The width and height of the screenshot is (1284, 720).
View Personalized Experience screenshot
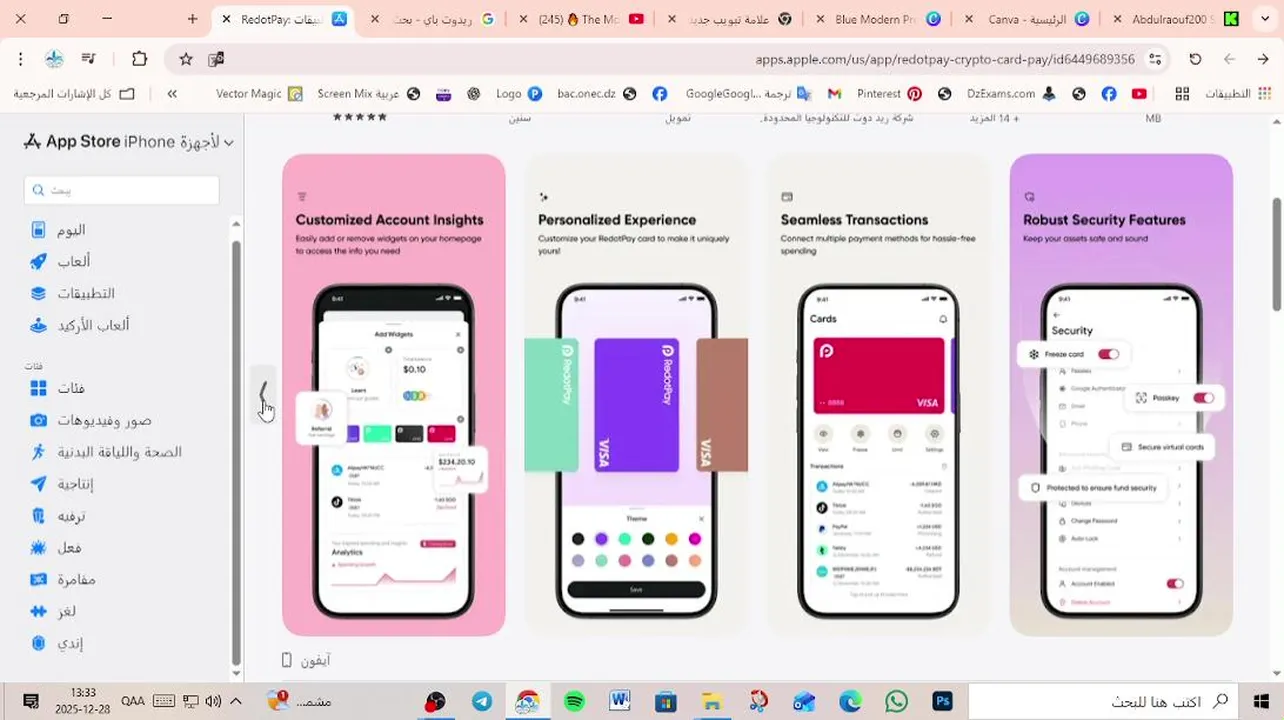pyautogui.click(x=637, y=395)
